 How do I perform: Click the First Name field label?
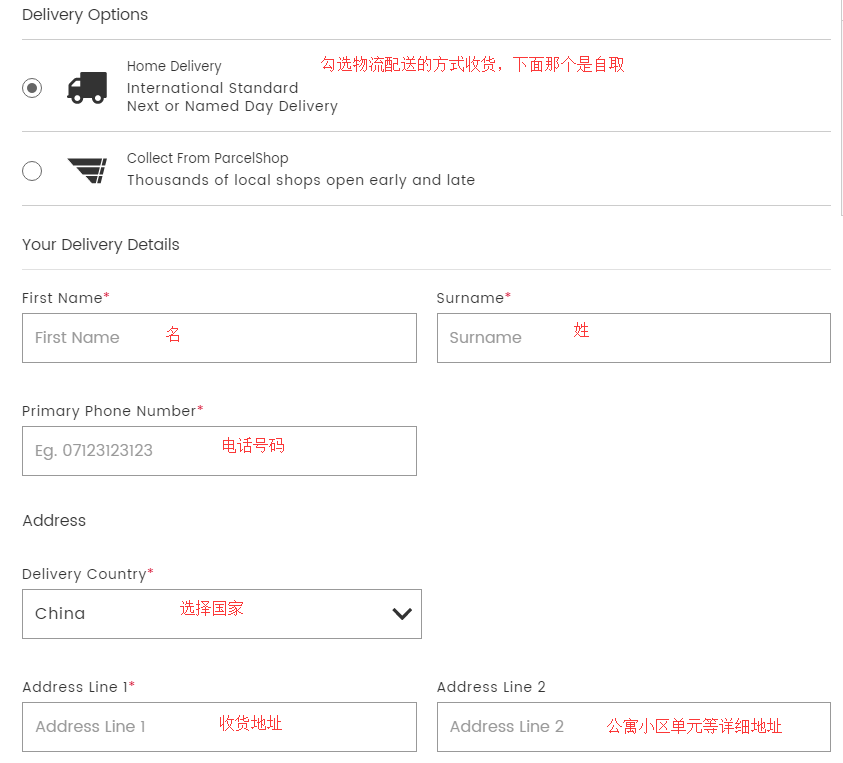[62, 298]
